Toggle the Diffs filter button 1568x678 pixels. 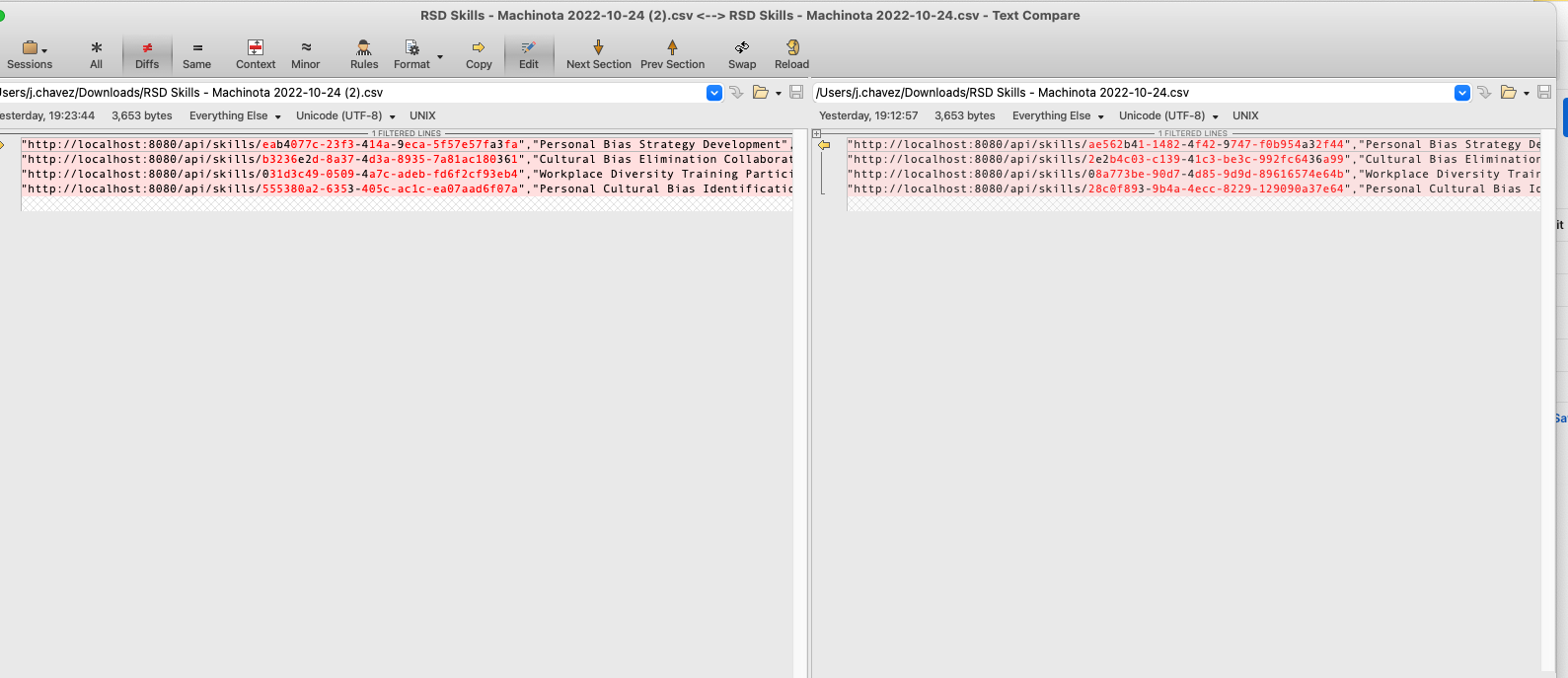click(x=147, y=54)
